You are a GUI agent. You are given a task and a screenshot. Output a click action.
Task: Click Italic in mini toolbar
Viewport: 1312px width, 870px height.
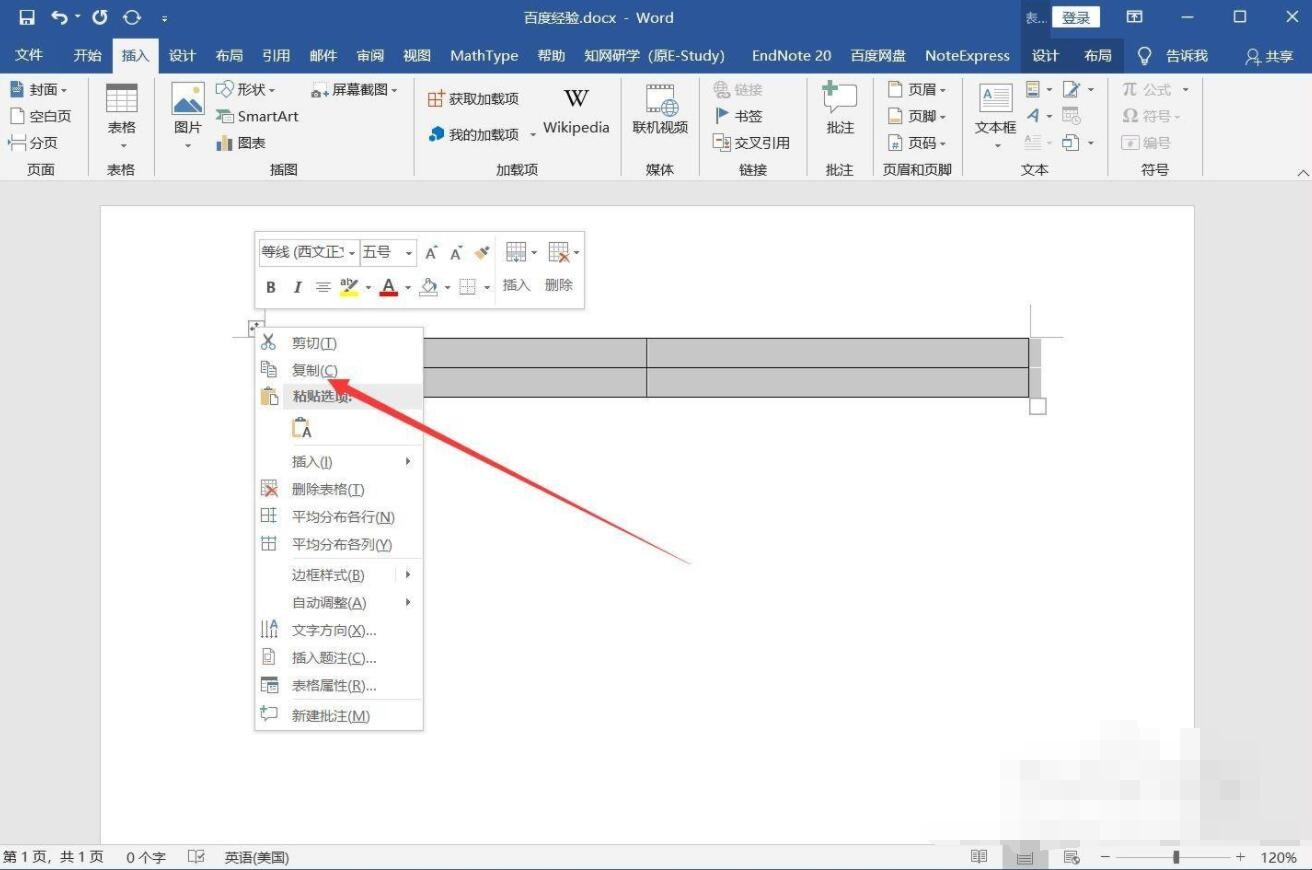297,287
